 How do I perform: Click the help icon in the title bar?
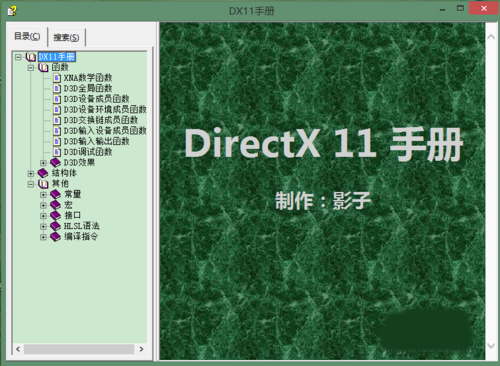tap(12, 11)
